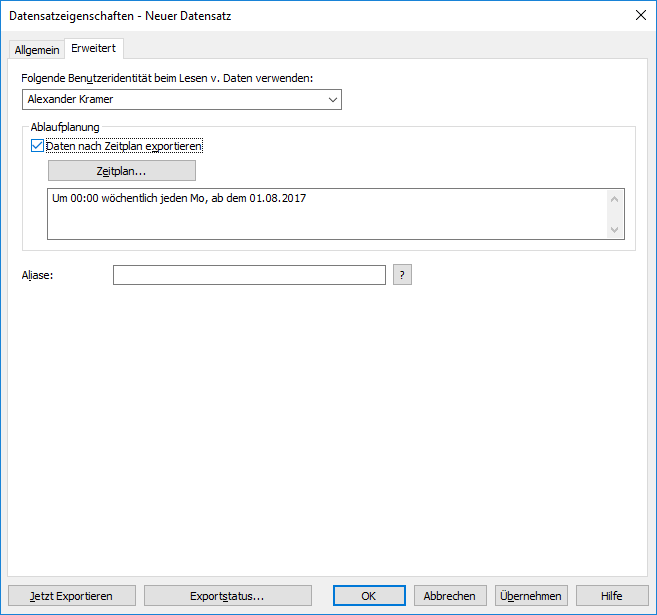Image resolution: width=657 pixels, height=615 pixels.
Task: Focus the Aliase input field
Action: 249,275
